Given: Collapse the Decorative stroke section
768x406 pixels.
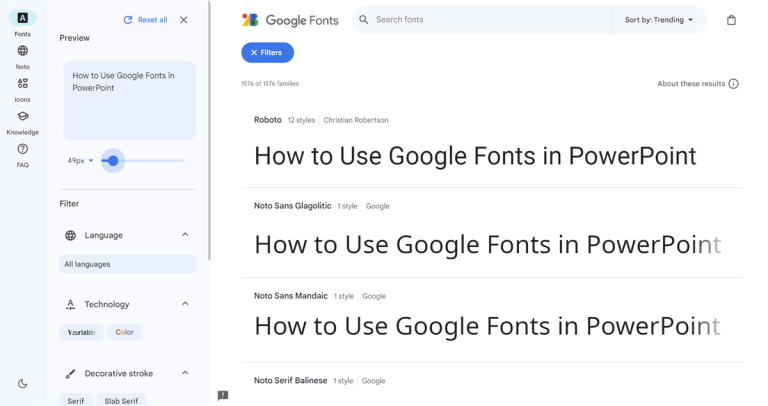Looking at the screenshot, I should click(x=185, y=373).
